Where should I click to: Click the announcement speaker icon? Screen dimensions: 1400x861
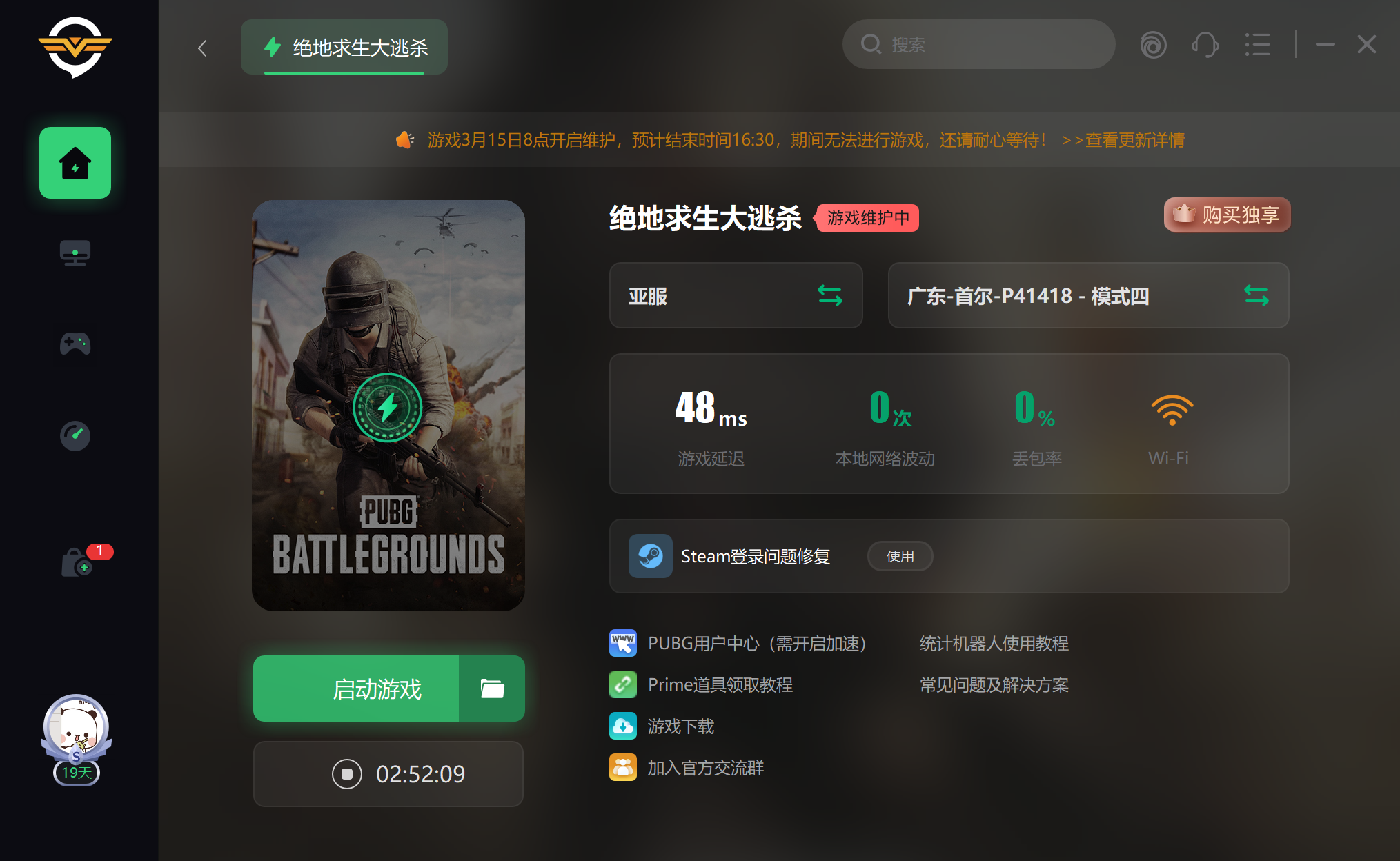(x=404, y=140)
